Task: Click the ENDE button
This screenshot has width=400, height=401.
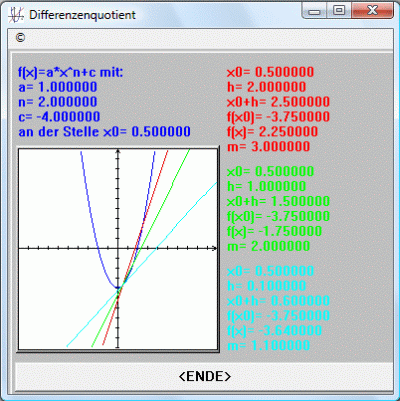Action: (204, 376)
